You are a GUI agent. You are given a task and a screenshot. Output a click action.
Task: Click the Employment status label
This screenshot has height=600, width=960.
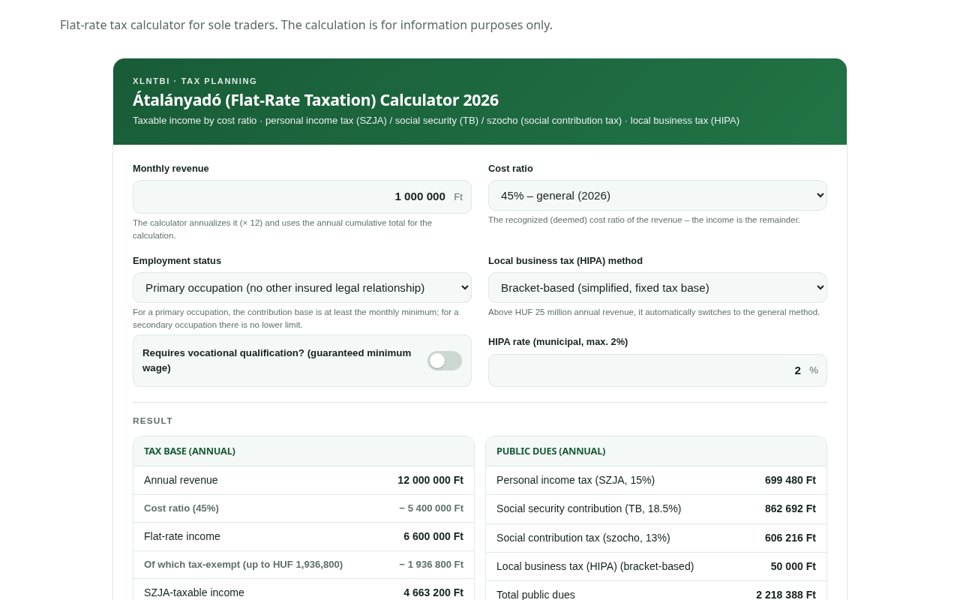177,261
